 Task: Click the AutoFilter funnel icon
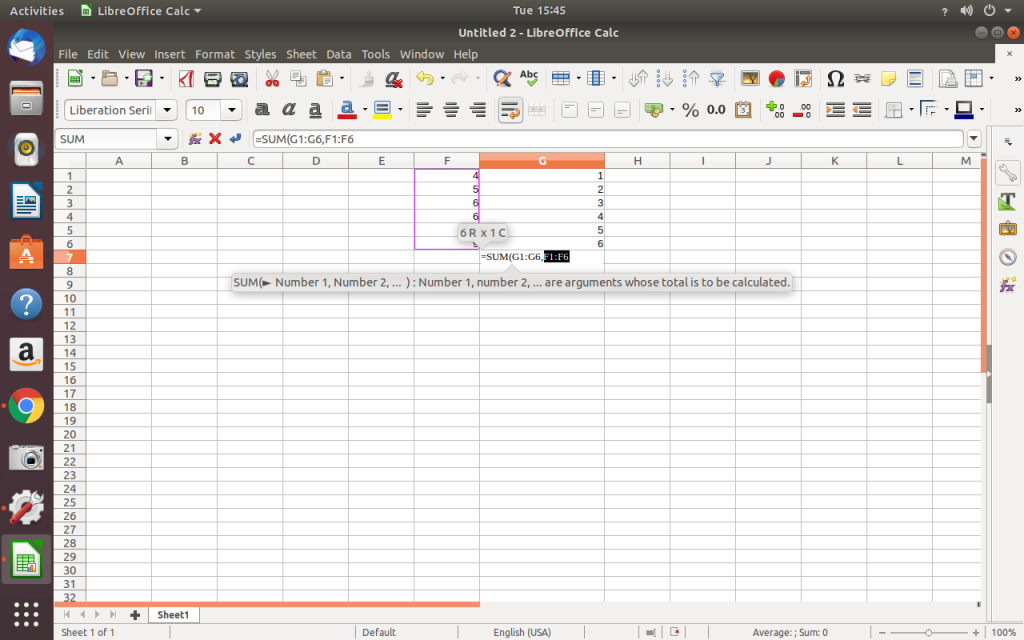717,79
